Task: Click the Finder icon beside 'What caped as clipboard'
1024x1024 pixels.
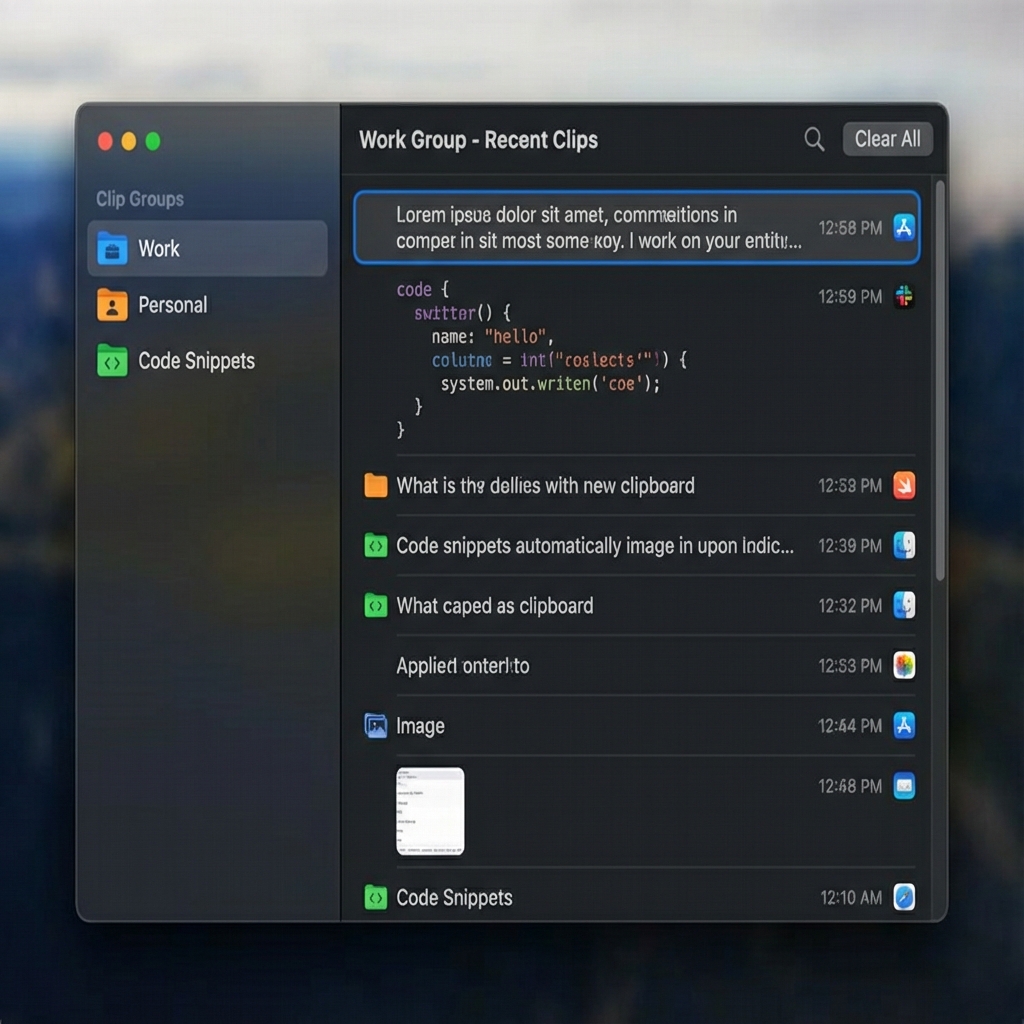Action: coord(904,606)
